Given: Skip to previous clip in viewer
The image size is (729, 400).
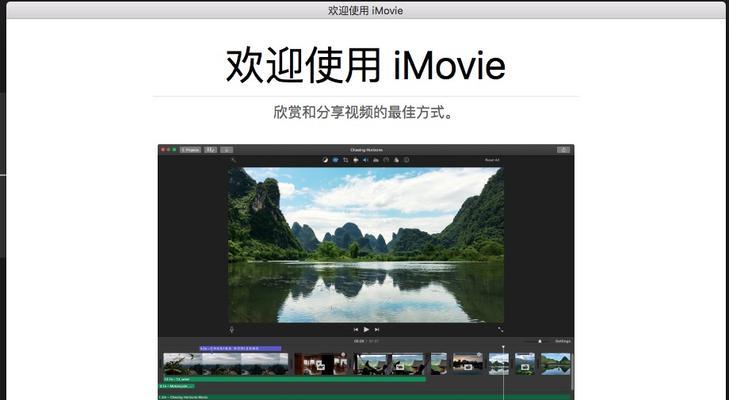Looking at the screenshot, I should tap(356, 329).
